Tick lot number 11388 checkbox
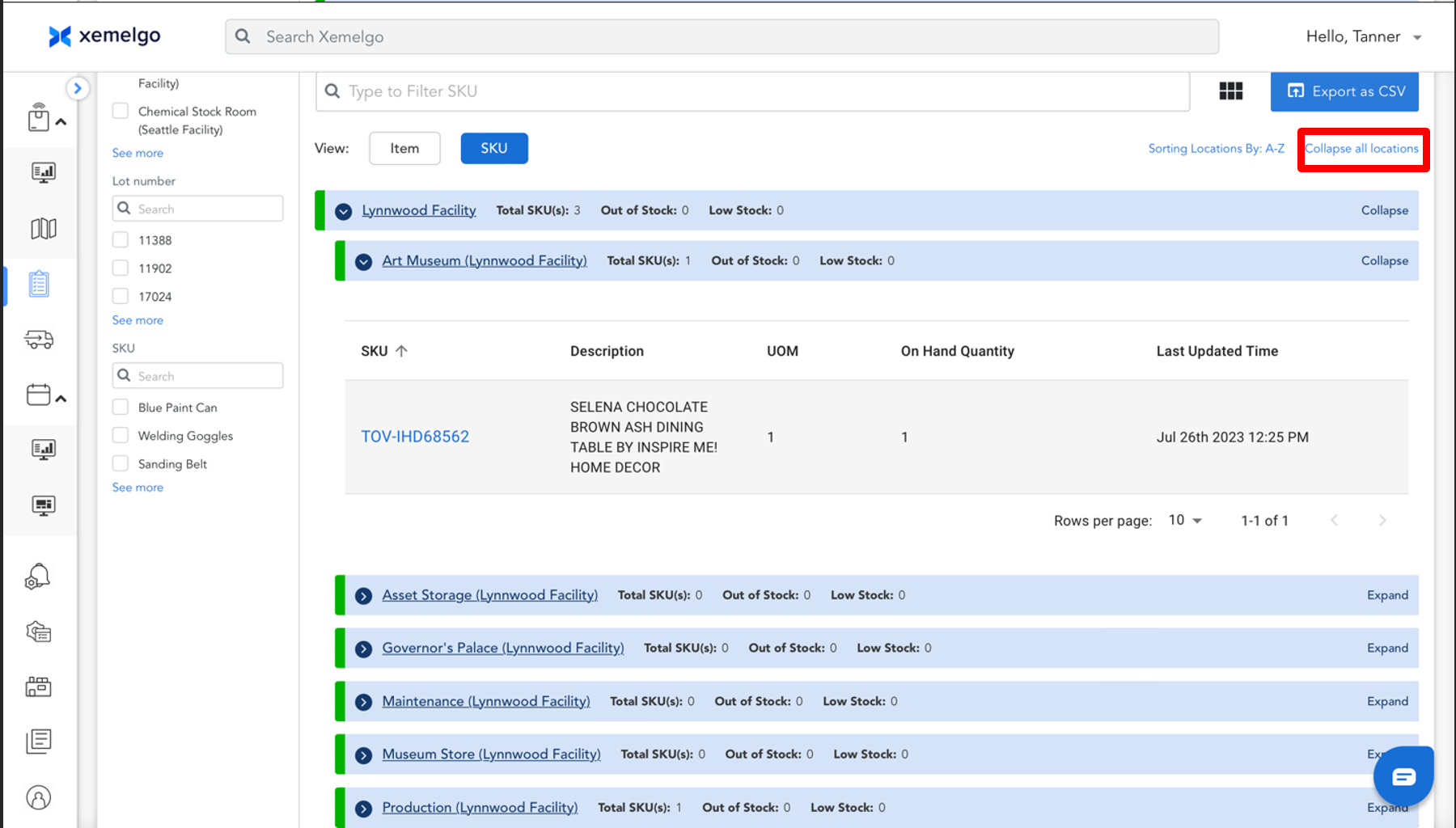Screen dimensions: 1456x828 coord(121,239)
